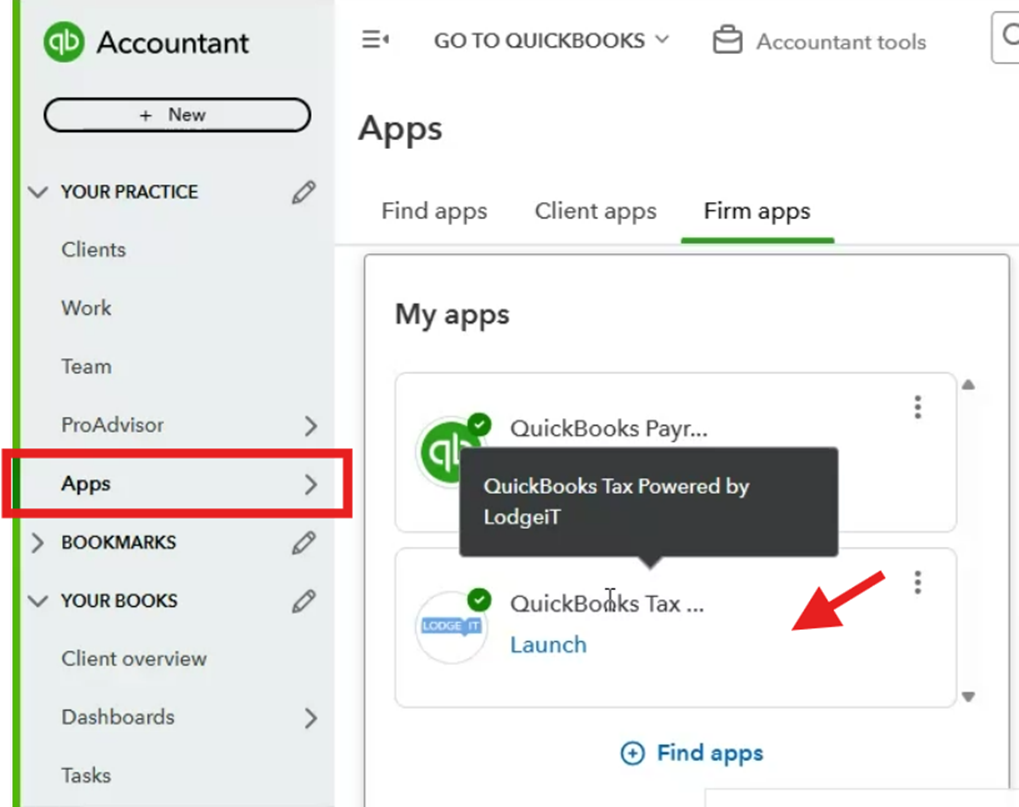The height and width of the screenshot is (807, 1019).
Task: Open options menu for QuickBooks Payroll app
Action: [x=918, y=407]
